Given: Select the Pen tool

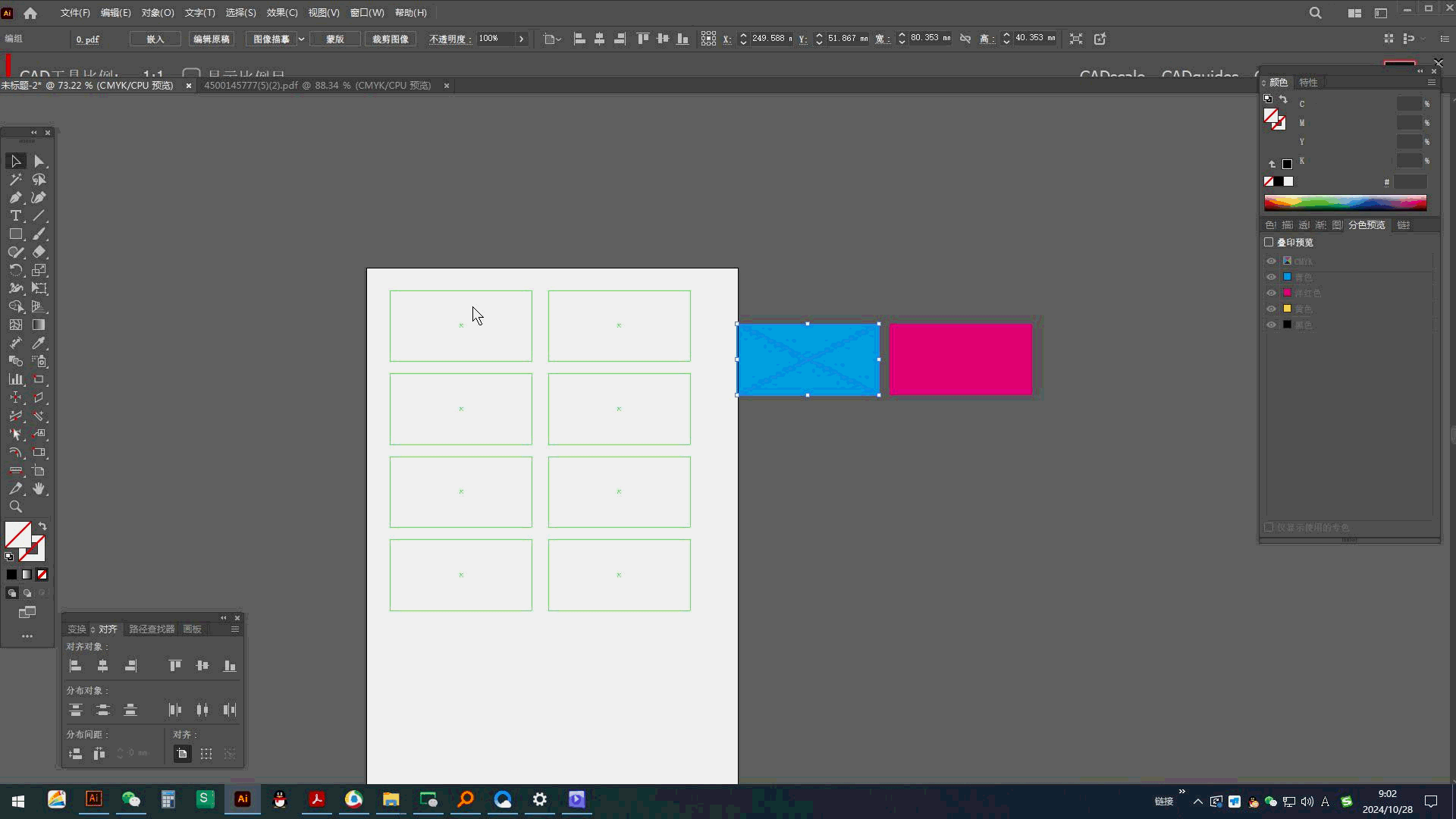Looking at the screenshot, I should pyautogui.click(x=15, y=198).
